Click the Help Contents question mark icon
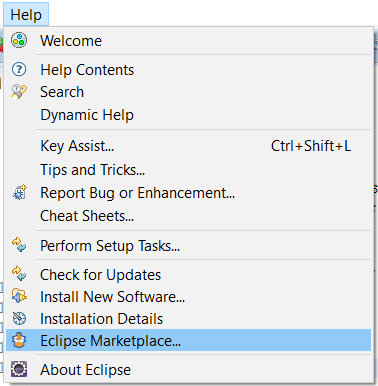 19,69
